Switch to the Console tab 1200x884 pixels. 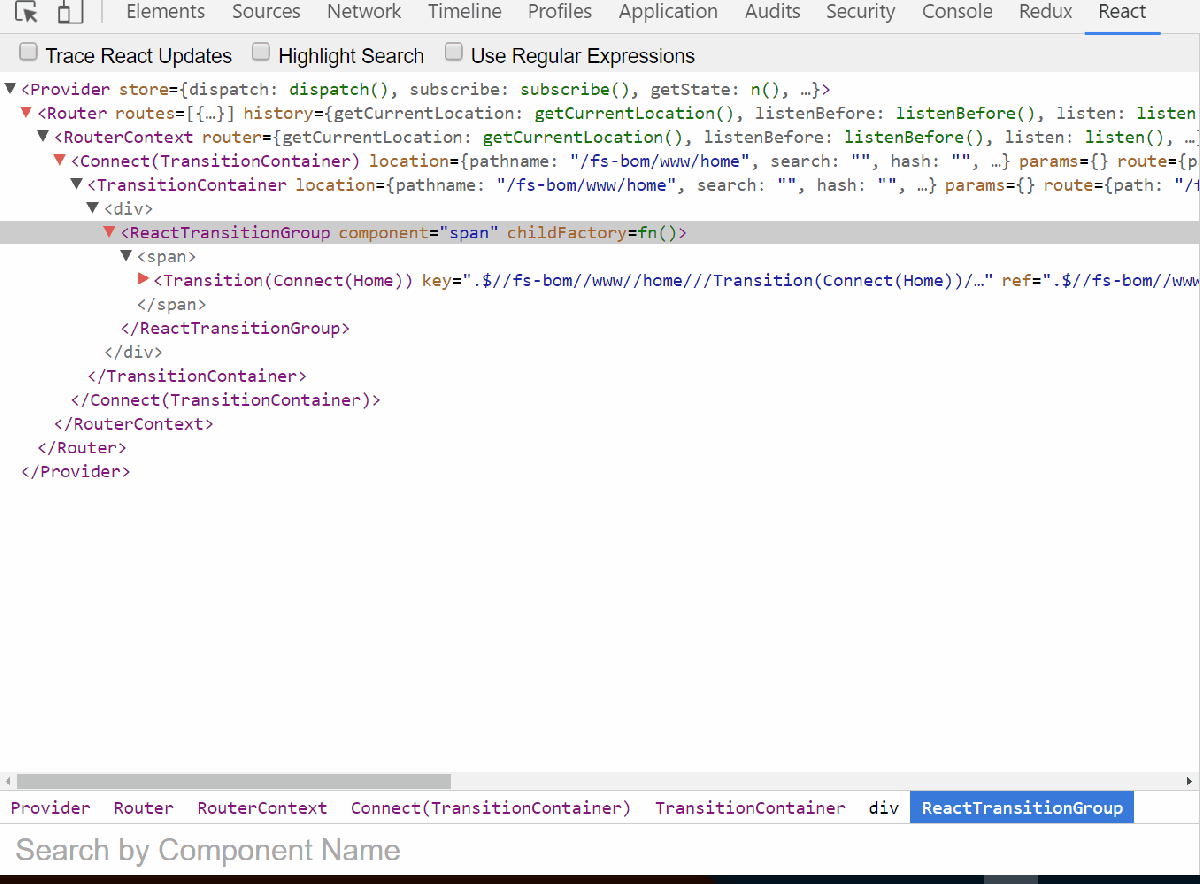[x=957, y=12]
